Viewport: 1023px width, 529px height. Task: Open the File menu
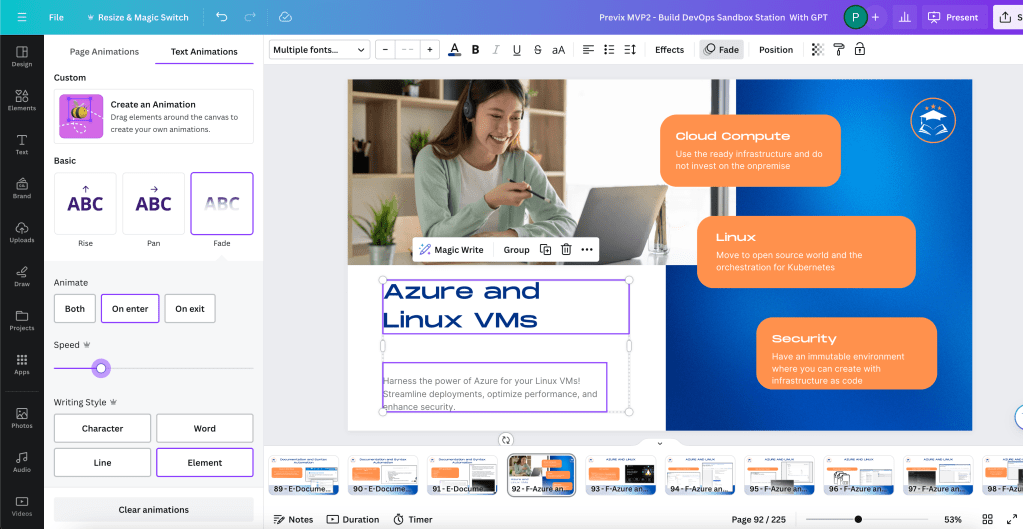[56, 17]
